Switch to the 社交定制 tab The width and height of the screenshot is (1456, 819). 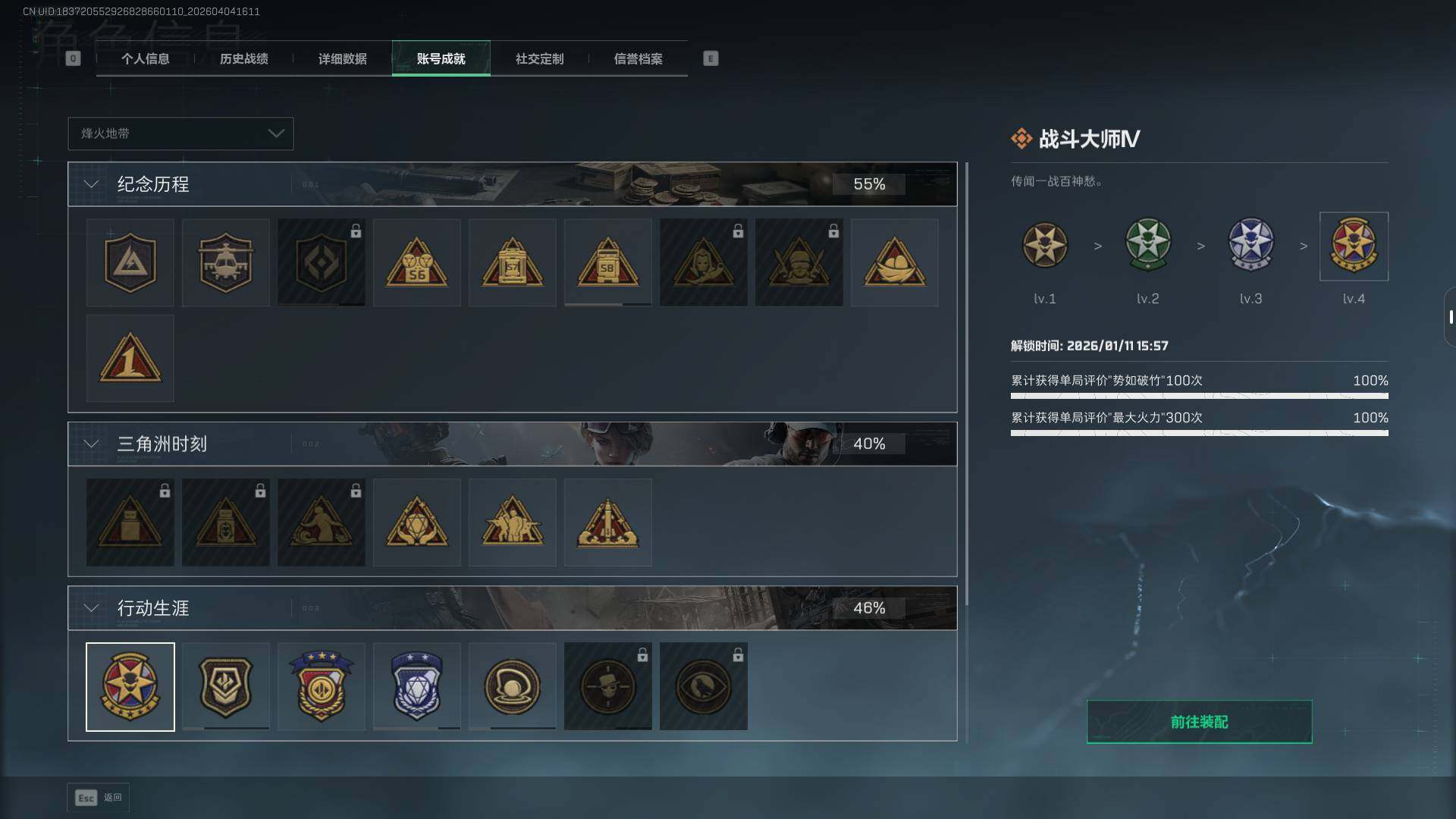[x=540, y=58]
